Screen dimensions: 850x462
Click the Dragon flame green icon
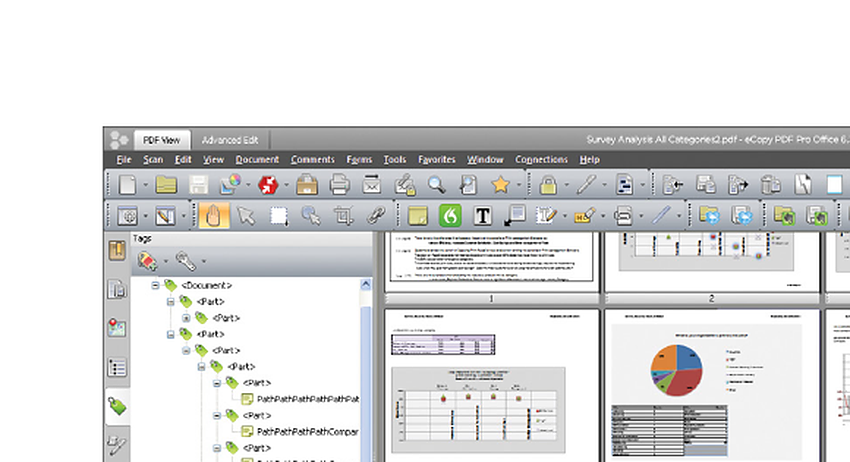(450, 216)
